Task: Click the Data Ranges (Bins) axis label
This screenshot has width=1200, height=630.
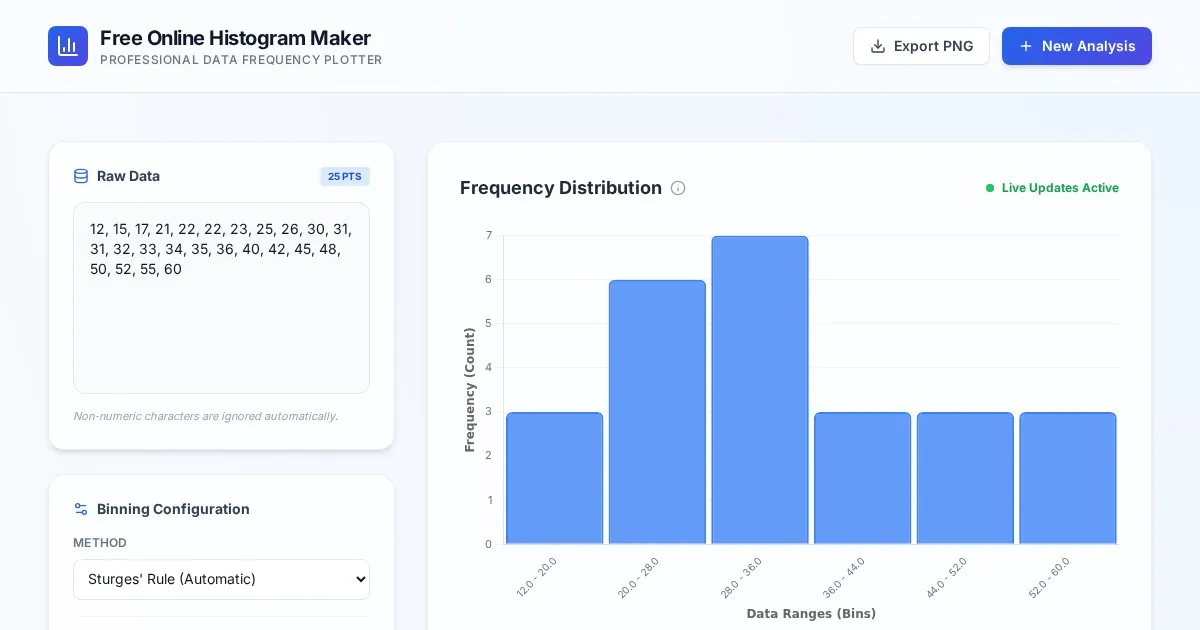Action: [811, 613]
